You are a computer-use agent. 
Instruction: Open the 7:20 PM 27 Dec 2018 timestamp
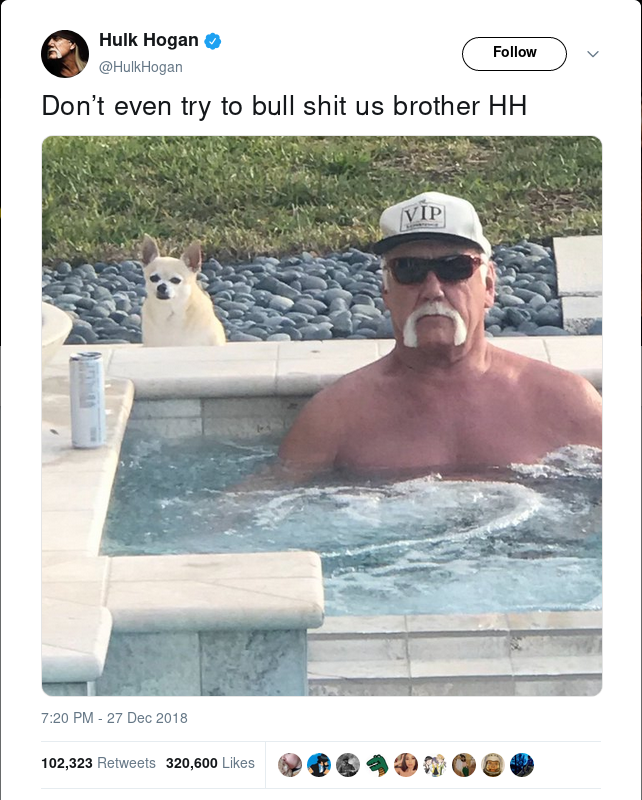(114, 718)
